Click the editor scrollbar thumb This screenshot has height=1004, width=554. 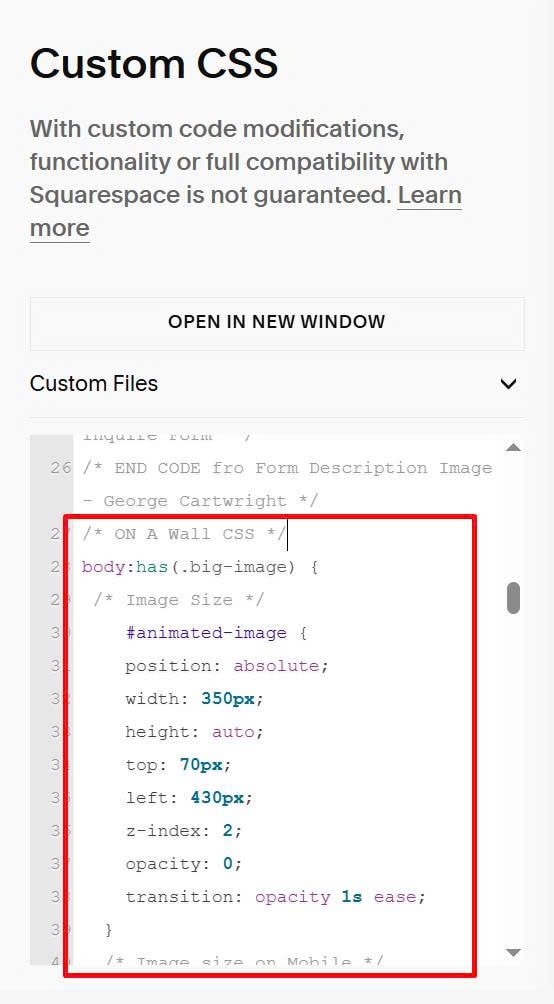(513, 598)
